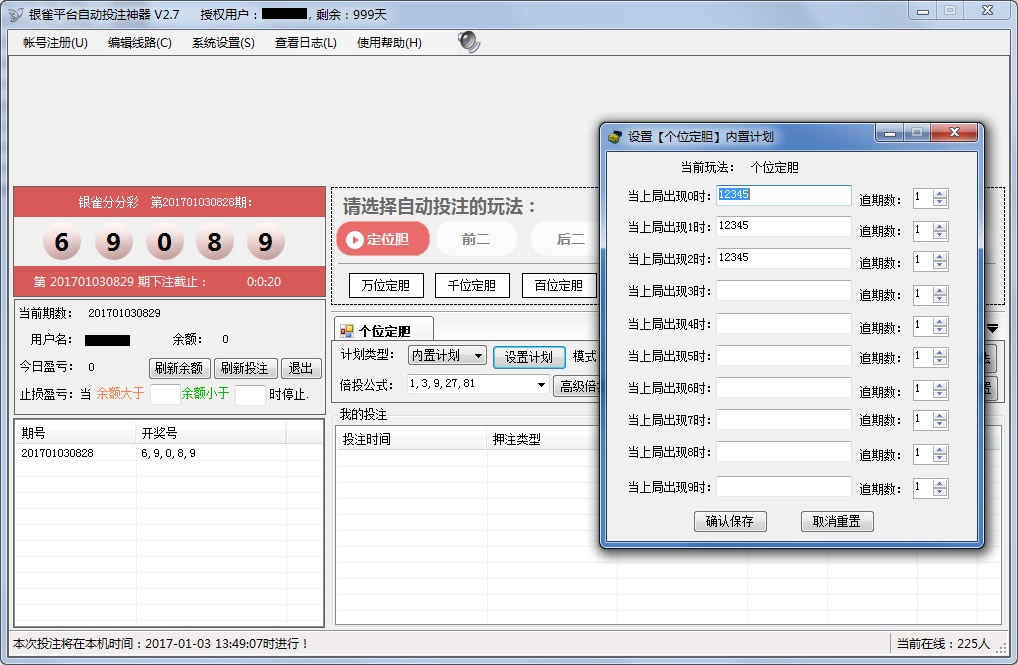Open the 查看日志 menu

click(x=305, y=43)
